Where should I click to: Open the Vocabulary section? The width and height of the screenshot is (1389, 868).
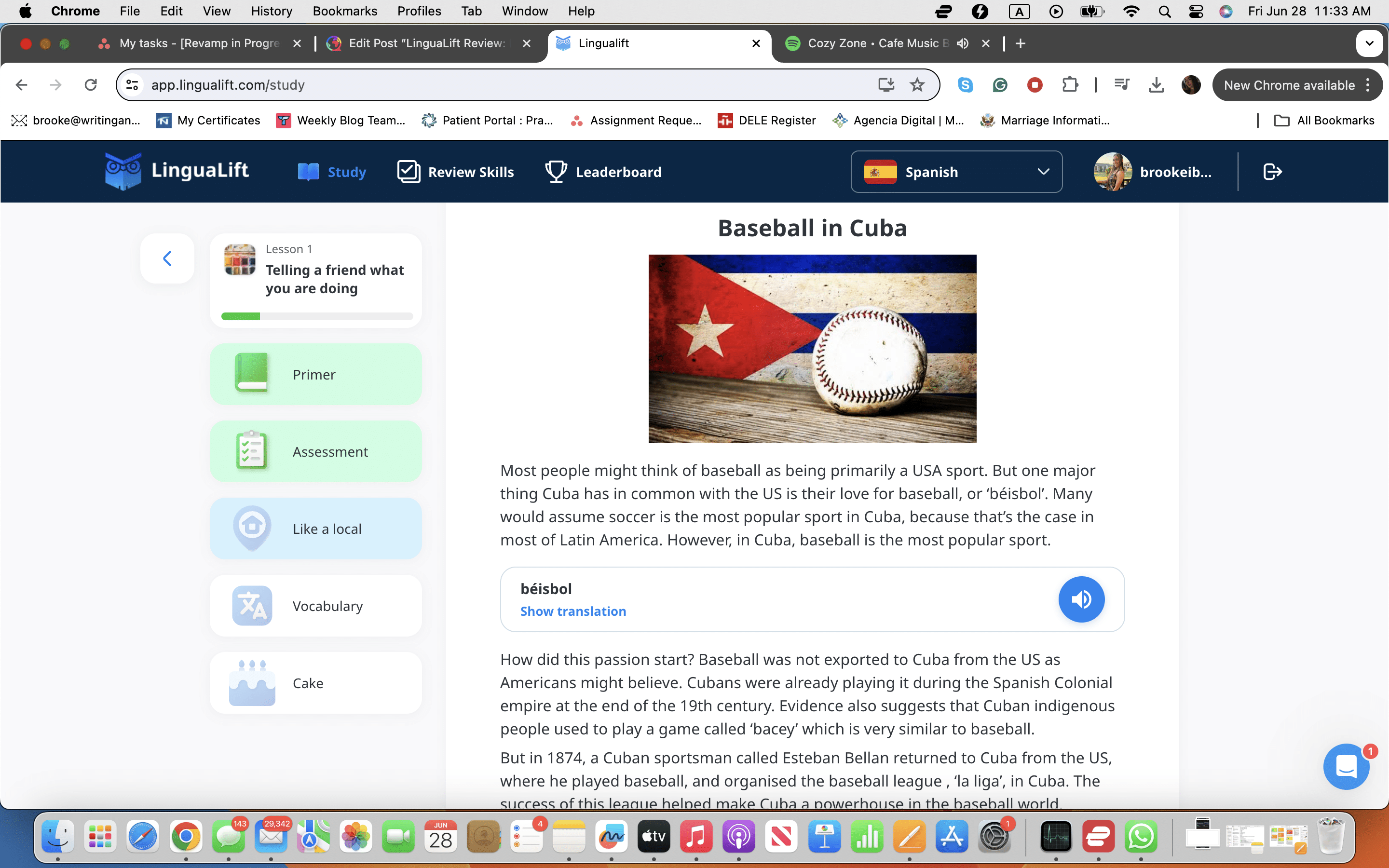(x=316, y=606)
